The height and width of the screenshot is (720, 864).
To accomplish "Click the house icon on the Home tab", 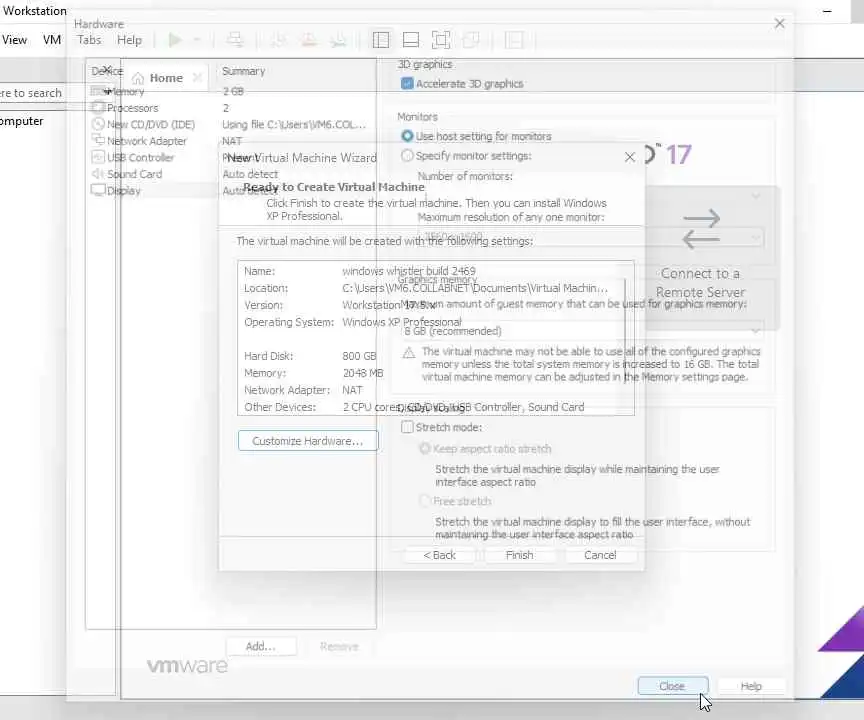I will (x=138, y=78).
